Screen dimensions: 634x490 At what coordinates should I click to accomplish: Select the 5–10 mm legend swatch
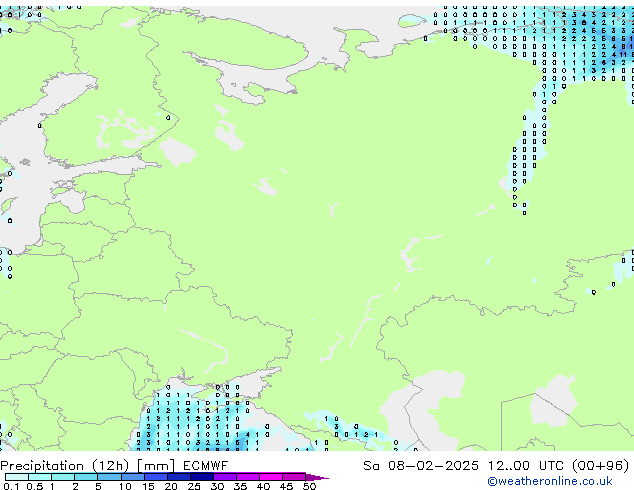point(110,477)
